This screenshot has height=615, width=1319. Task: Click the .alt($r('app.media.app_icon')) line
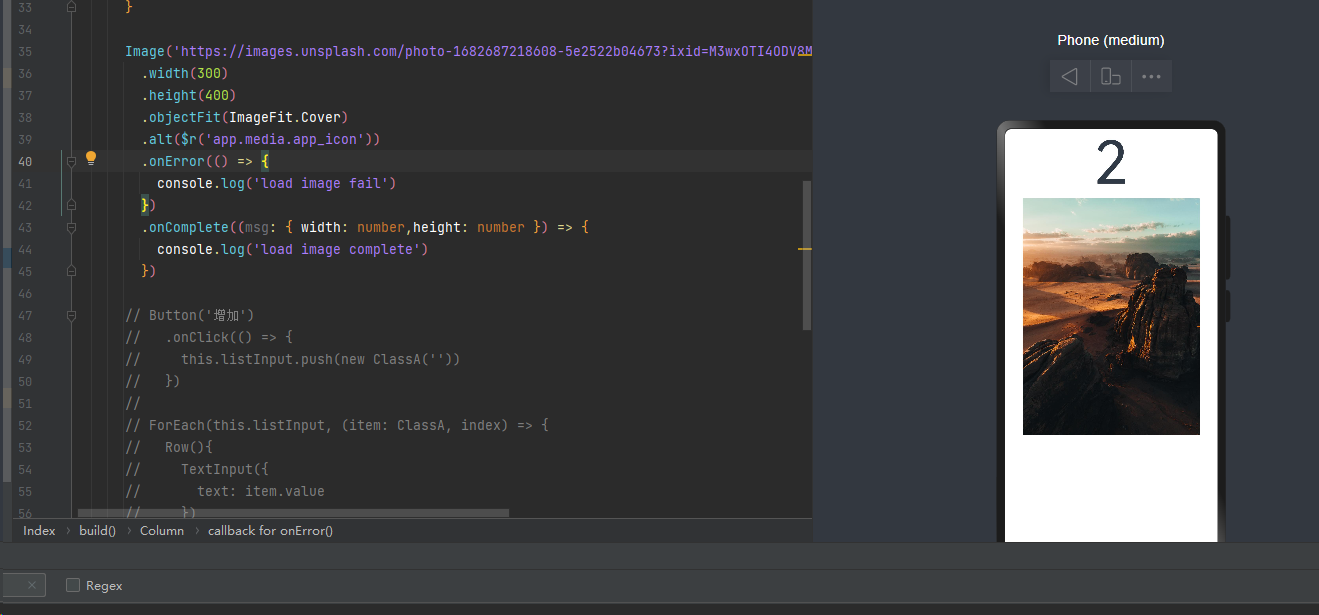click(261, 139)
